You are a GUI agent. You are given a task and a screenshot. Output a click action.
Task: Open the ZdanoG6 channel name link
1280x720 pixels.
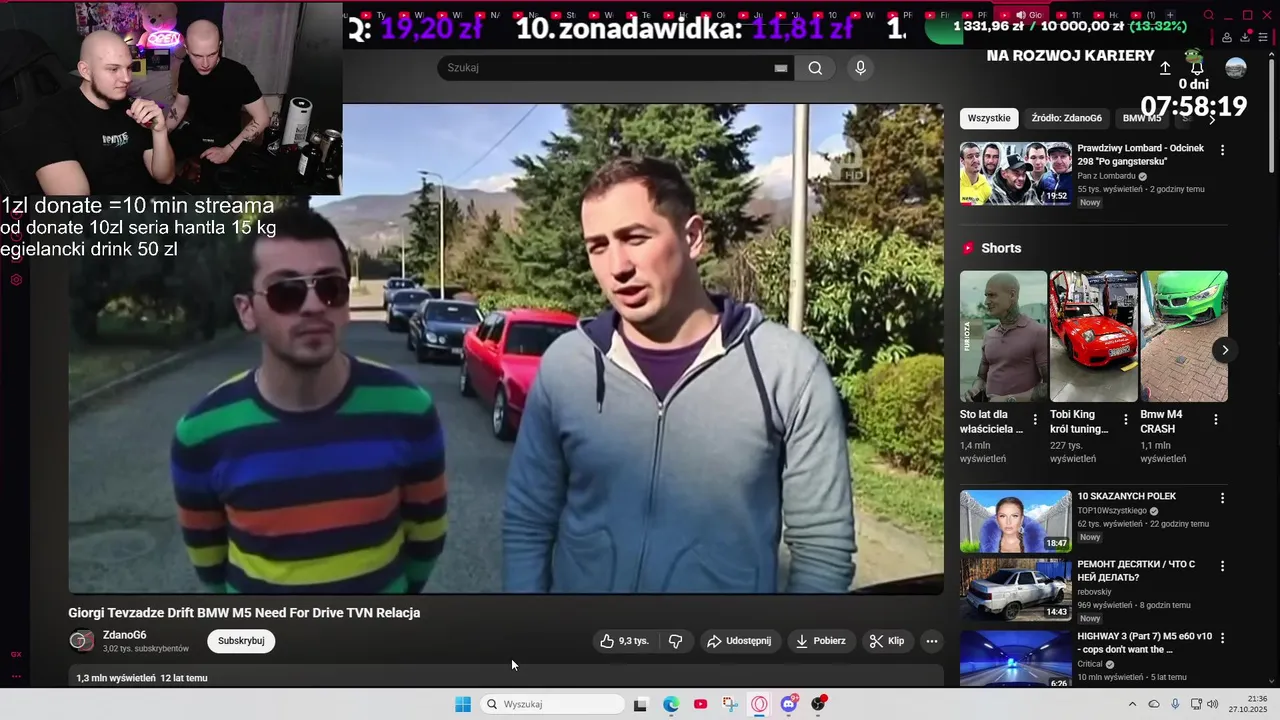(x=125, y=635)
